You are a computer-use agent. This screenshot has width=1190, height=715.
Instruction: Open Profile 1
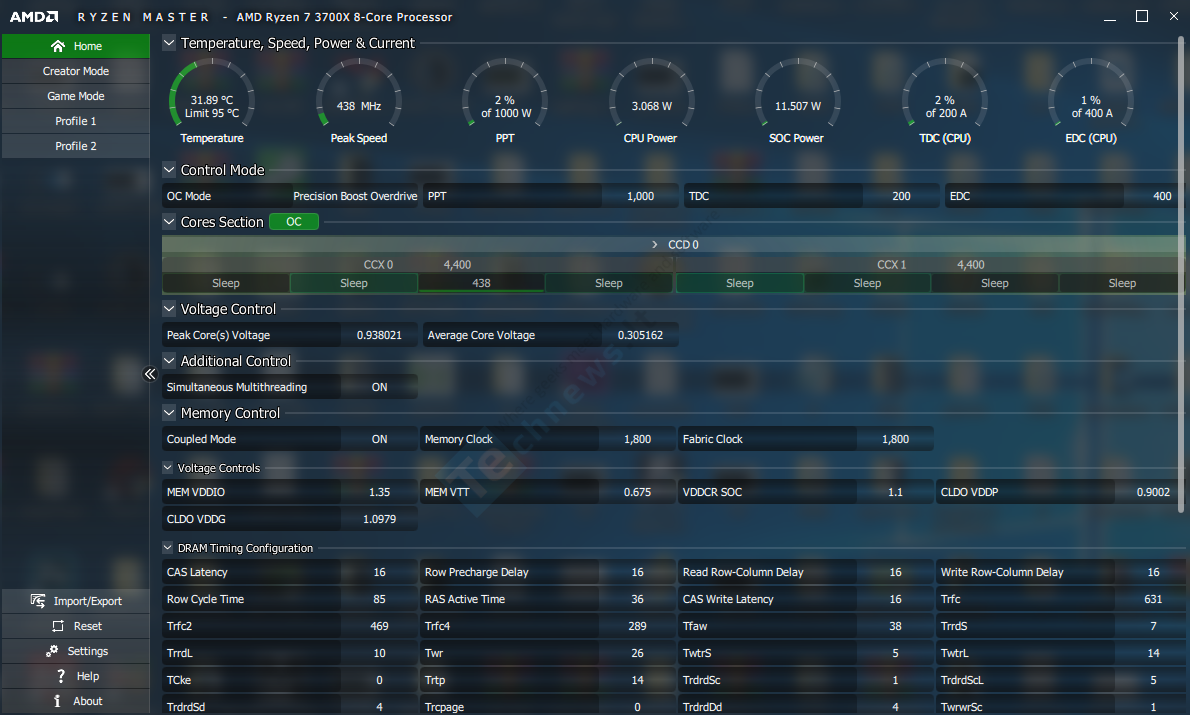tap(76, 121)
